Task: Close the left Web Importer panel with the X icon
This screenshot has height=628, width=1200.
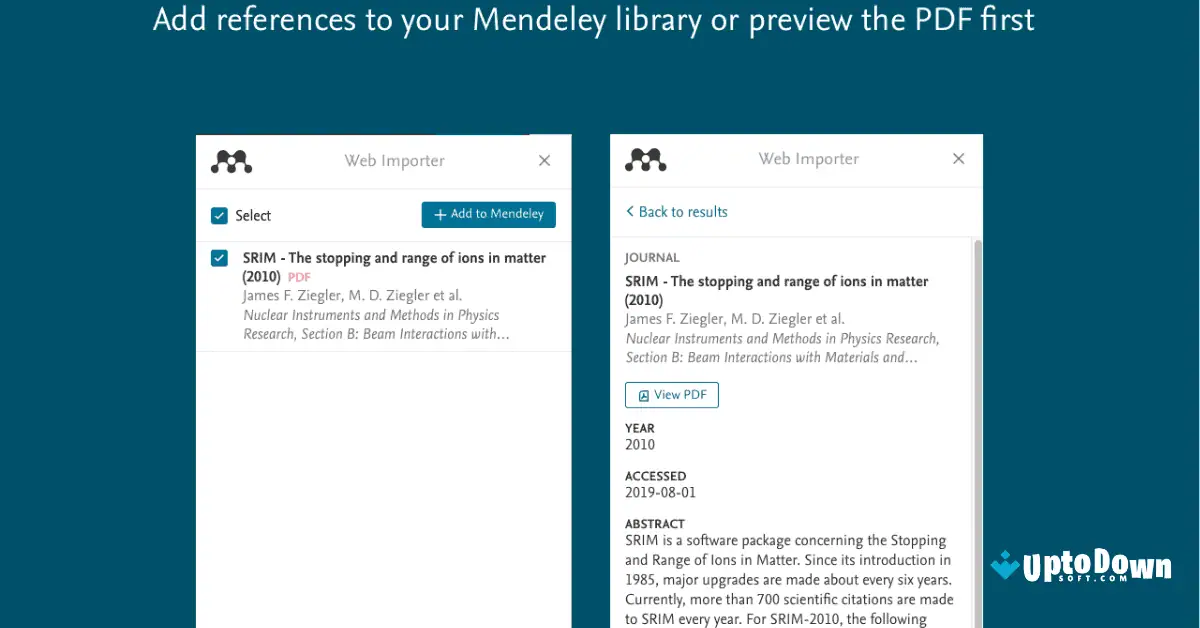Action: click(x=544, y=160)
